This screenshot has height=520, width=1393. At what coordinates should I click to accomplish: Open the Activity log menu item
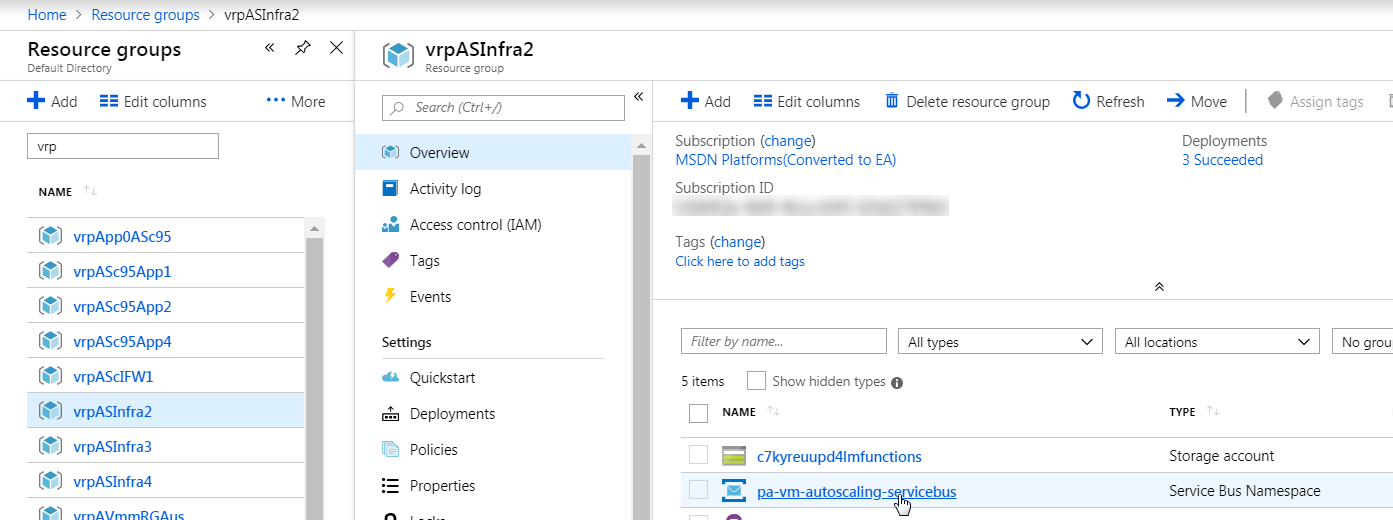tap(445, 189)
